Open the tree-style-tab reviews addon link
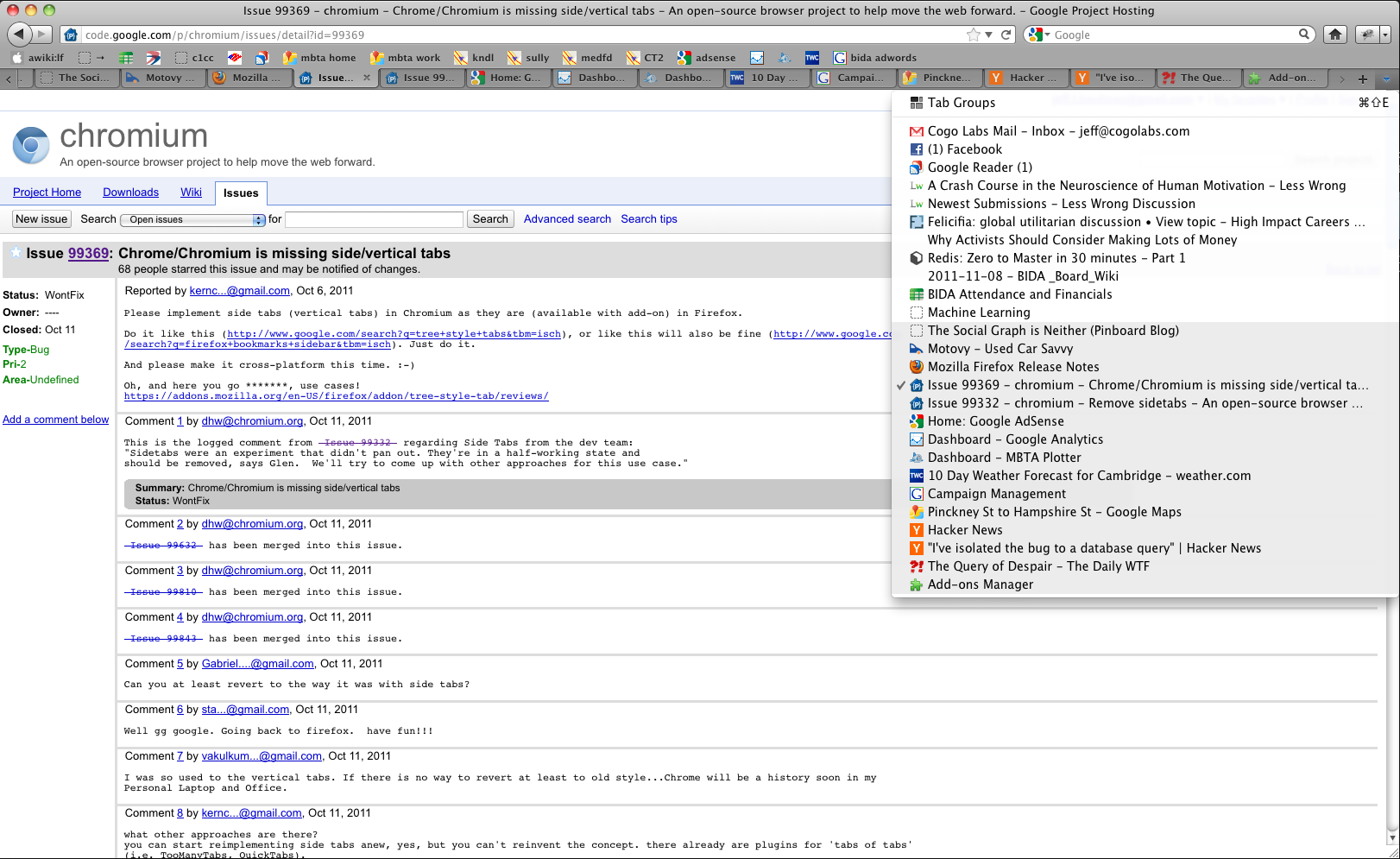Viewport: 1400px width, 859px height. click(336, 396)
